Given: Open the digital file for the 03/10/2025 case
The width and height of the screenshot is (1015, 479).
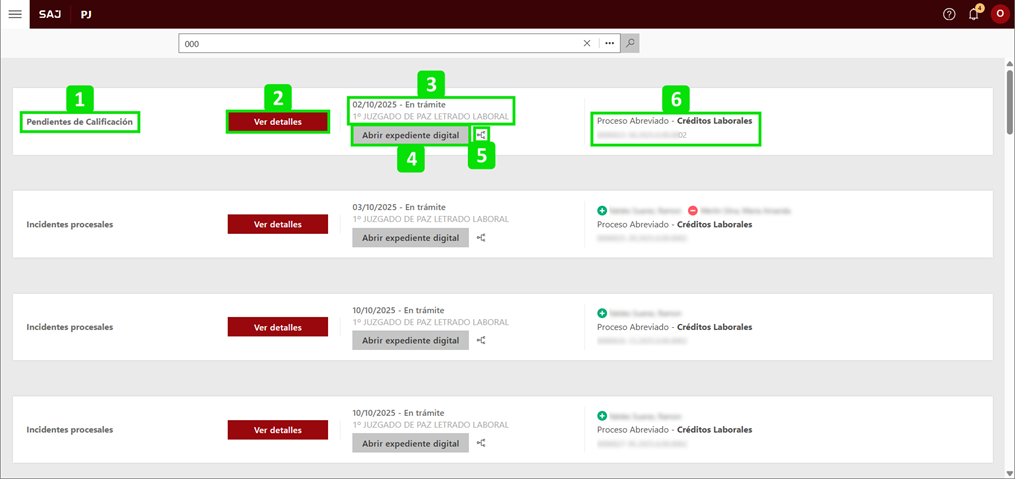Looking at the screenshot, I should coord(410,238).
